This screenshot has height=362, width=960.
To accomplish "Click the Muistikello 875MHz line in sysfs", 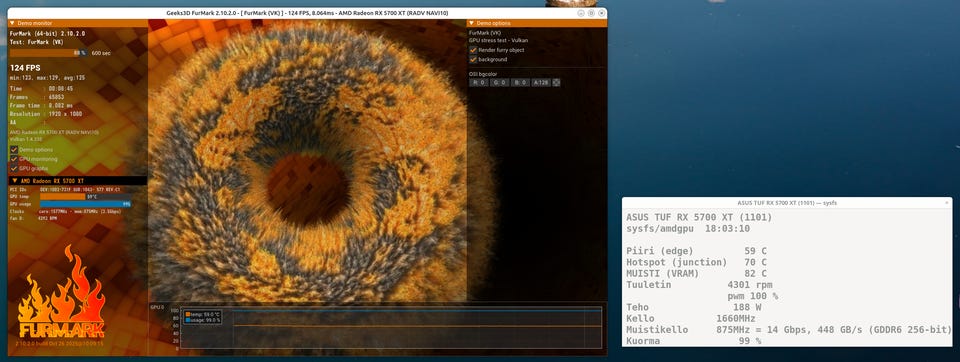I will coord(789,330).
